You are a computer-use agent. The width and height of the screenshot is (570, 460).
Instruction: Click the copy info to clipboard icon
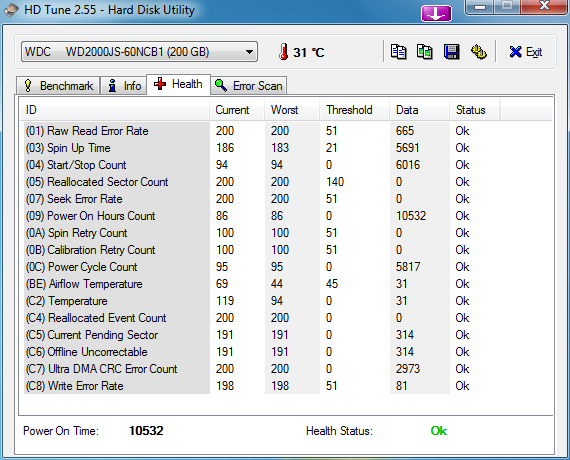[398, 52]
